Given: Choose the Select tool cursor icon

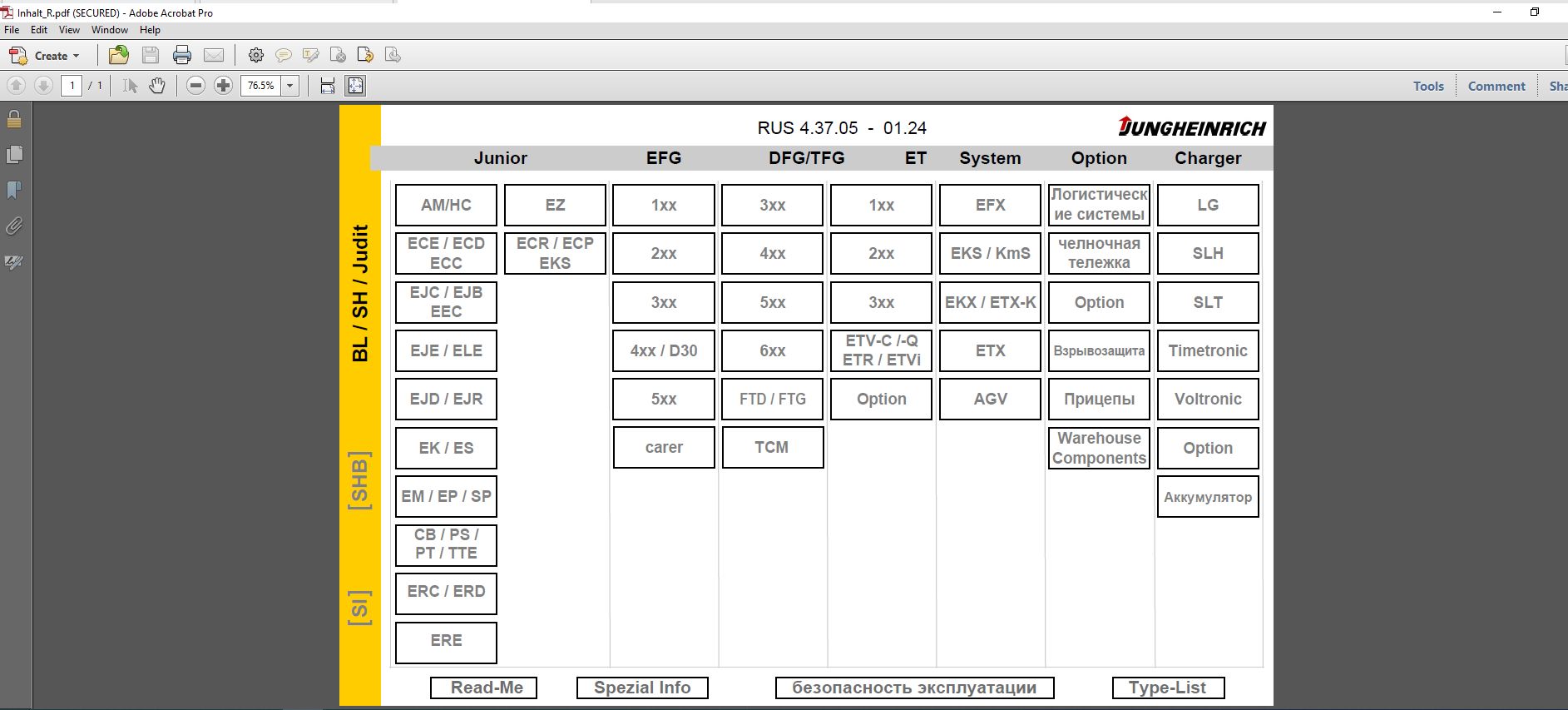Looking at the screenshot, I should (130, 85).
